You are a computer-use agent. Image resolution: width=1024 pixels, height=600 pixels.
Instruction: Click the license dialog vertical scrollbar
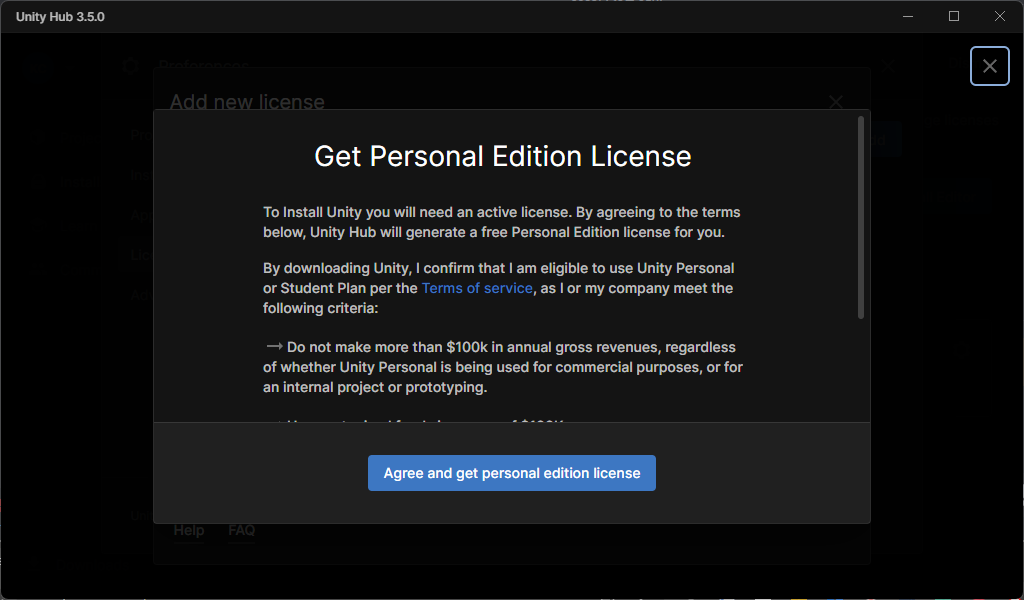click(861, 217)
